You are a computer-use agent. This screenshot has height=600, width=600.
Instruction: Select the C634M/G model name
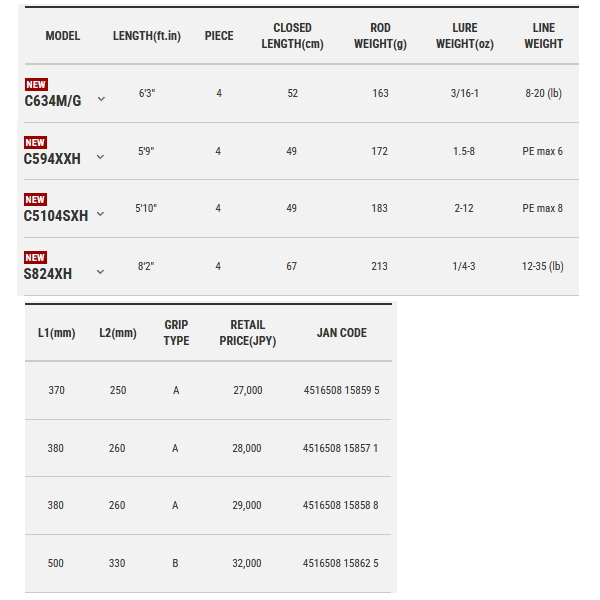click(53, 101)
